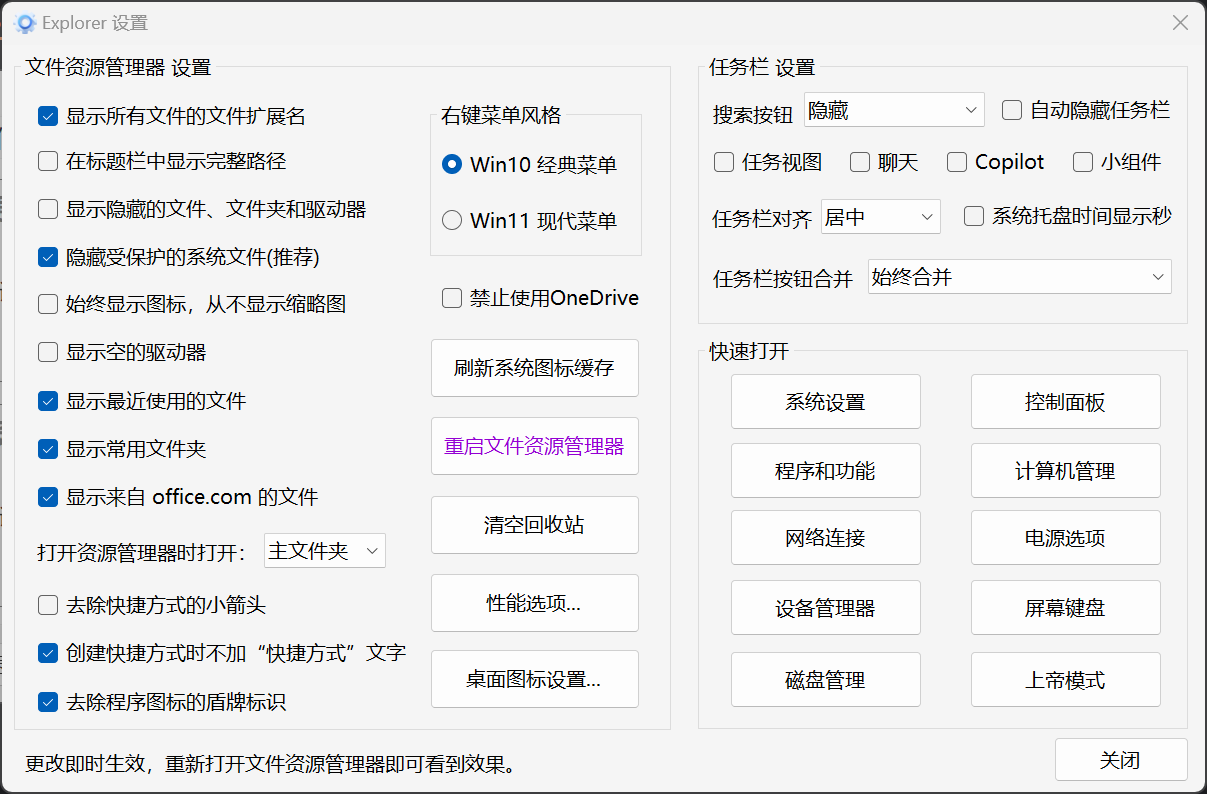Enable 始终显示图标，从不显示缩略图
The height and width of the screenshot is (794, 1207).
(47, 304)
